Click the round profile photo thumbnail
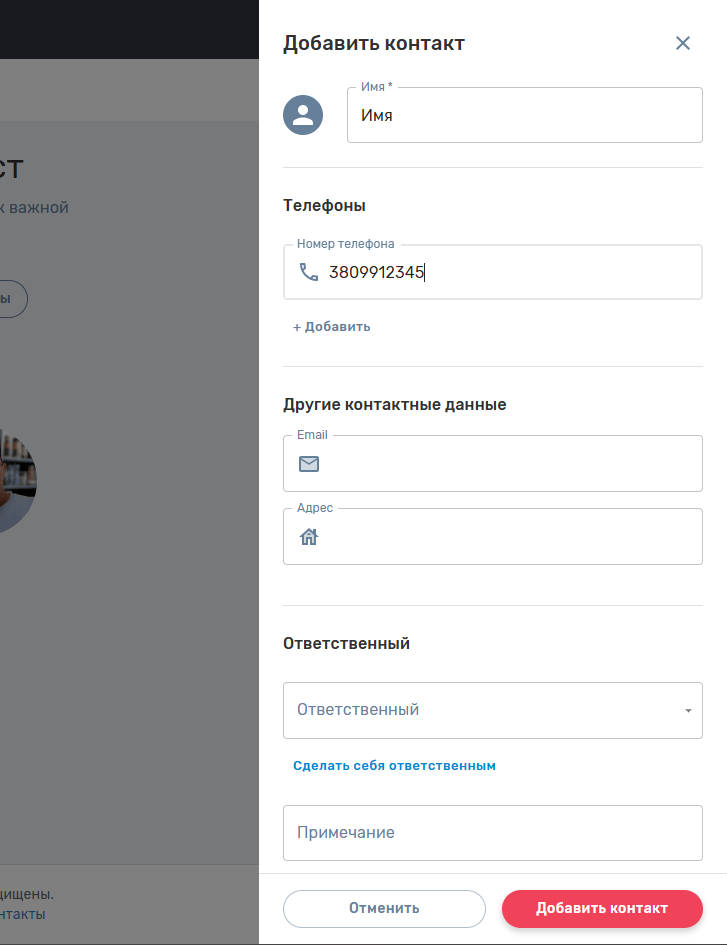The height and width of the screenshot is (945, 727). point(18,481)
